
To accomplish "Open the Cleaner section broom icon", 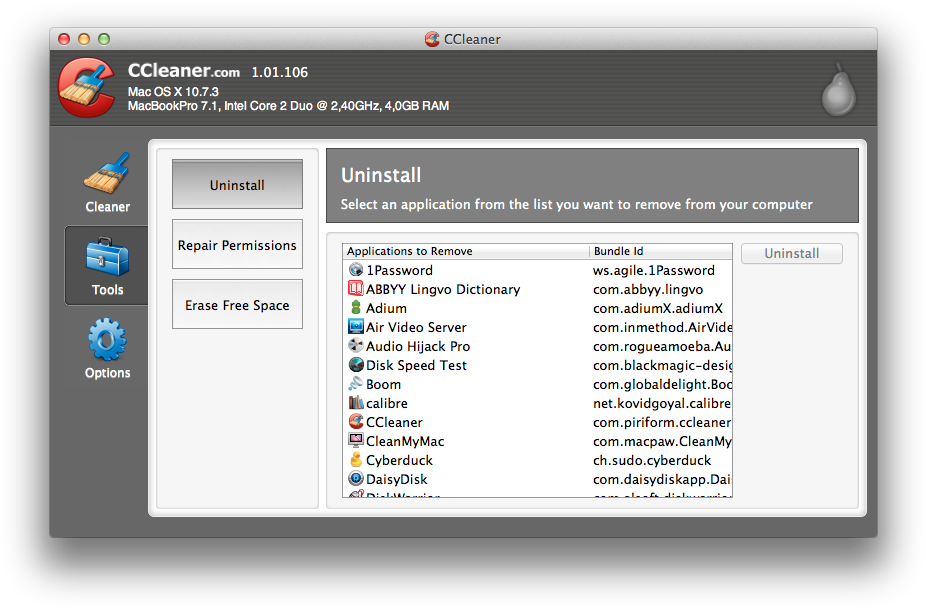I will coord(107,173).
